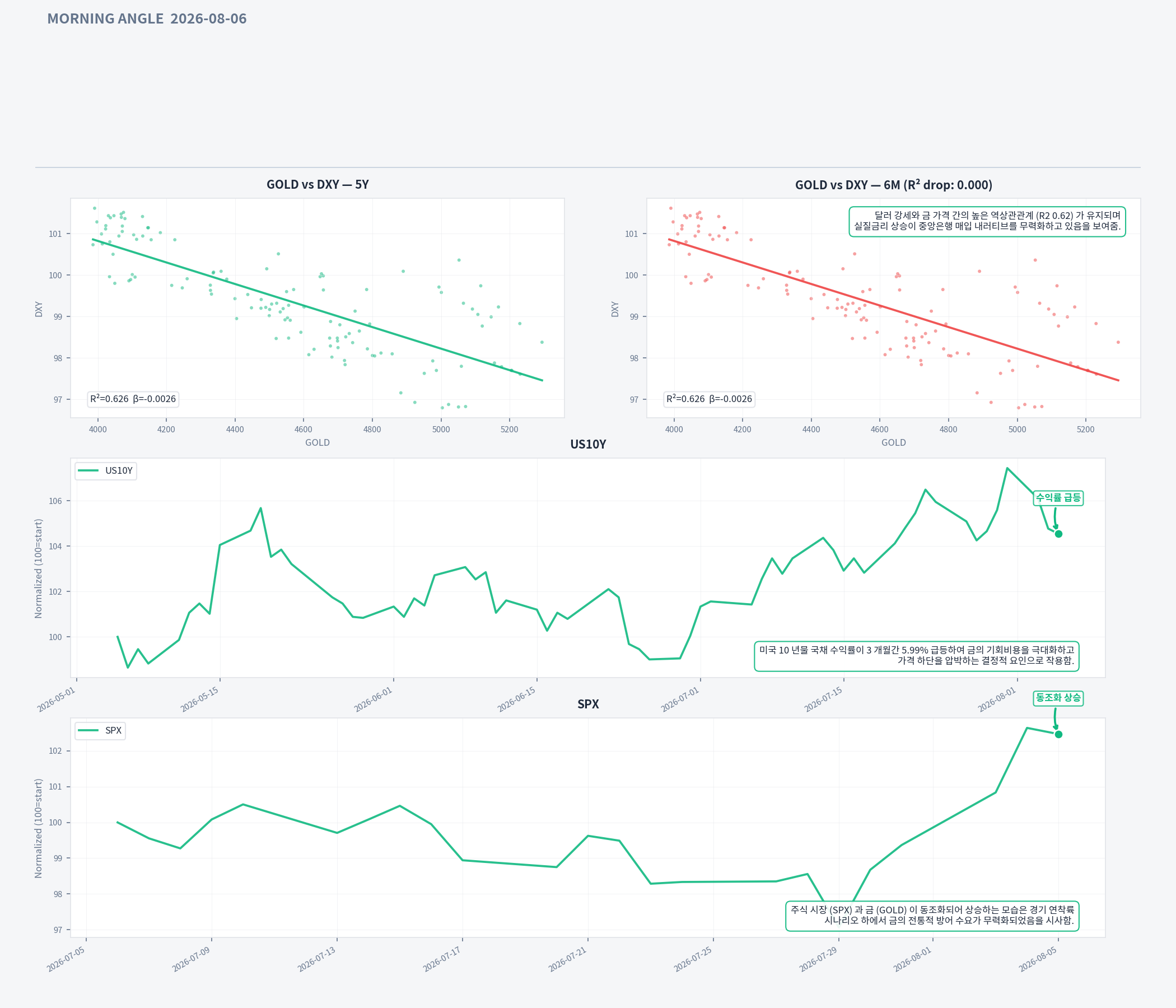Click the R²=0.626 stat box in the 6M chart
The height and width of the screenshot is (1008, 1176).
tap(709, 399)
